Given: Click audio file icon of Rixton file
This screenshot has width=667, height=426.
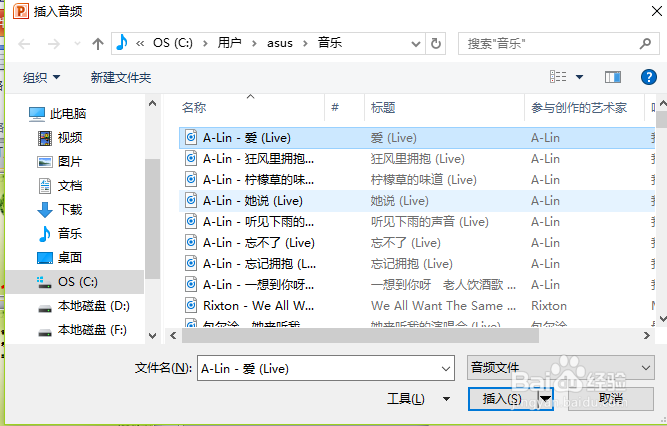Looking at the screenshot, I should (x=191, y=305).
